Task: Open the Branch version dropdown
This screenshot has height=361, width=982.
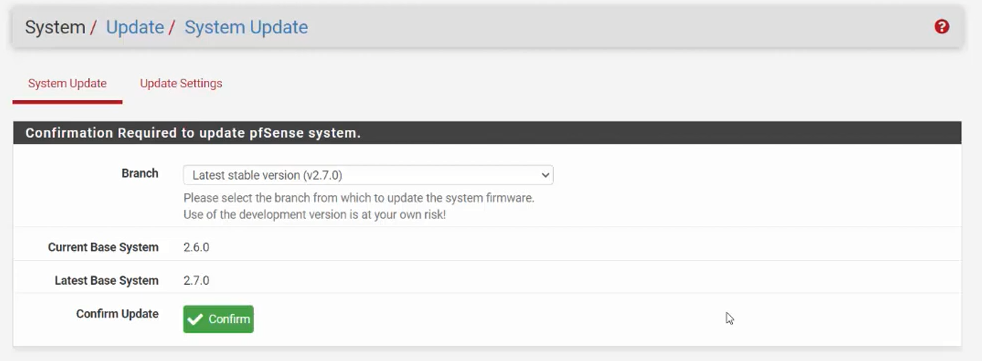Action: coord(368,175)
